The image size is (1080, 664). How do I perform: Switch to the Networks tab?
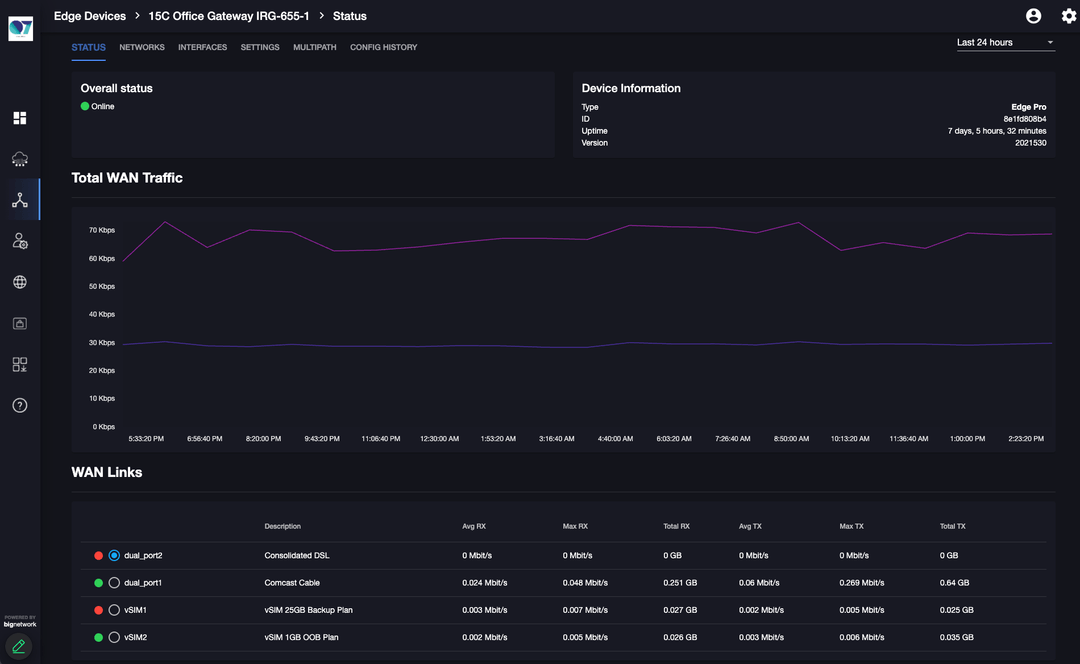(x=142, y=47)
